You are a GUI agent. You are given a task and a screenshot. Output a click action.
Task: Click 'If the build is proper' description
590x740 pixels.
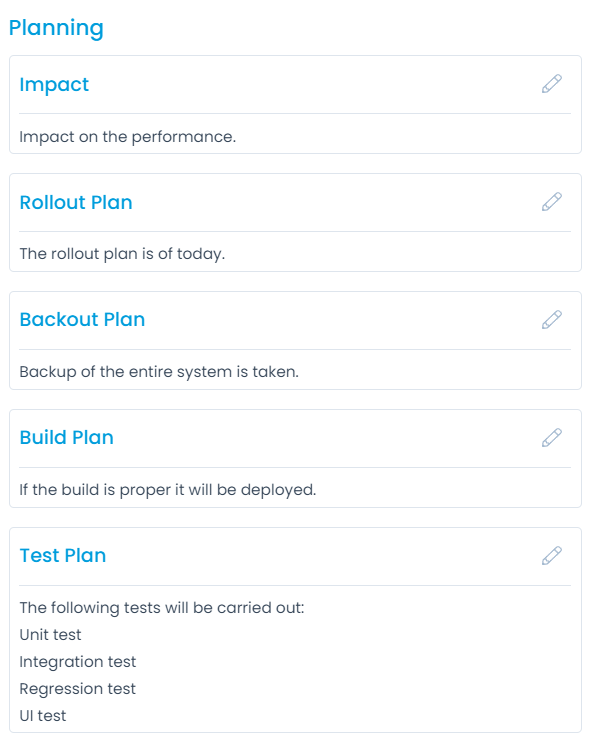click(168, 490)
